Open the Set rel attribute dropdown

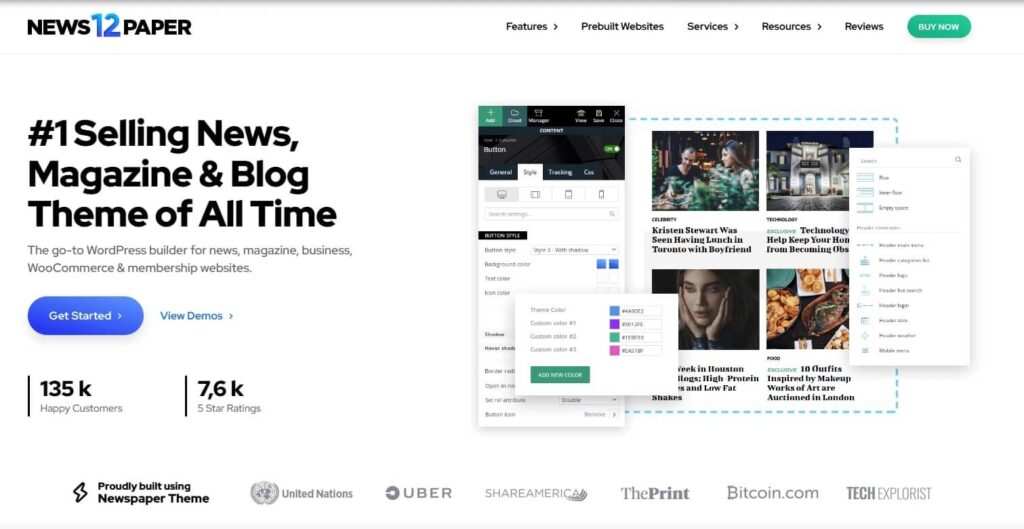tap(588, 400)
